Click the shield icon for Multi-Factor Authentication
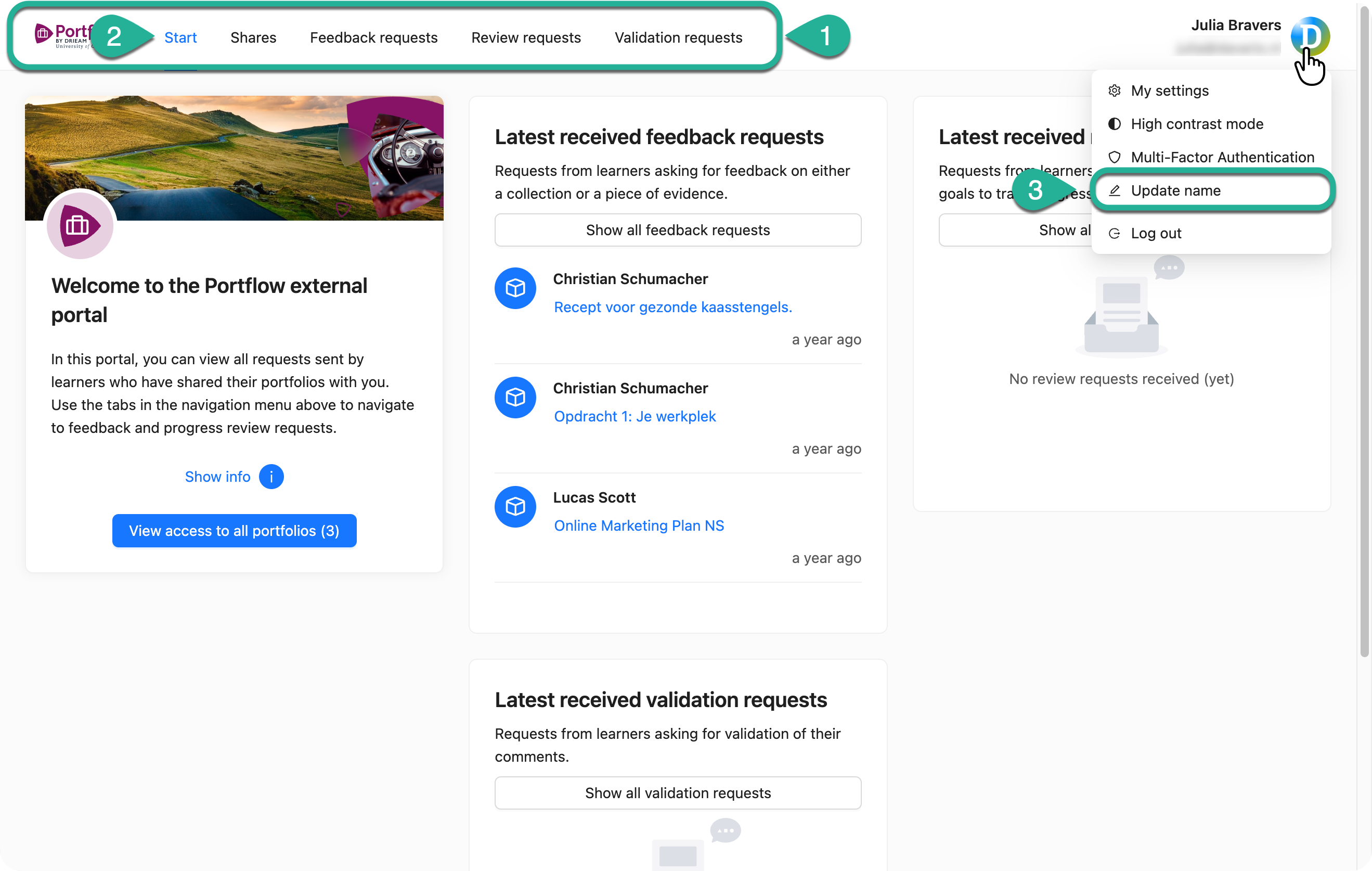Image resolution: width=1372 pixels, height=871 pixels. click(x=1114, y=157)
